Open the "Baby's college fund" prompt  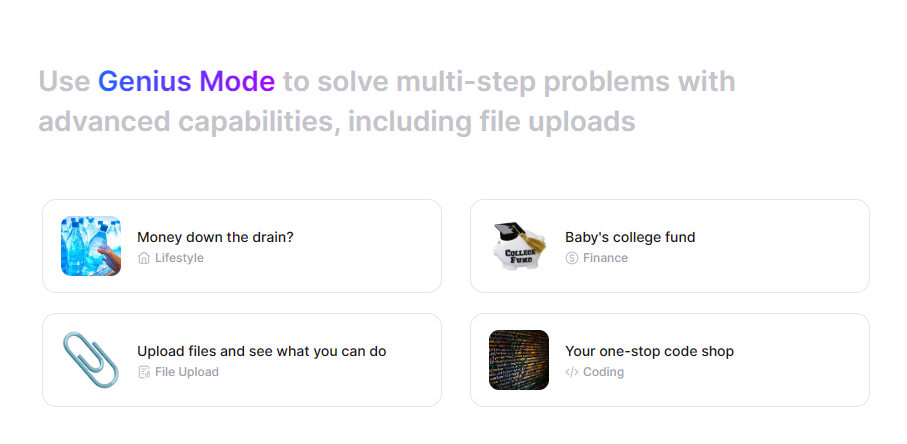coord(630,237)
